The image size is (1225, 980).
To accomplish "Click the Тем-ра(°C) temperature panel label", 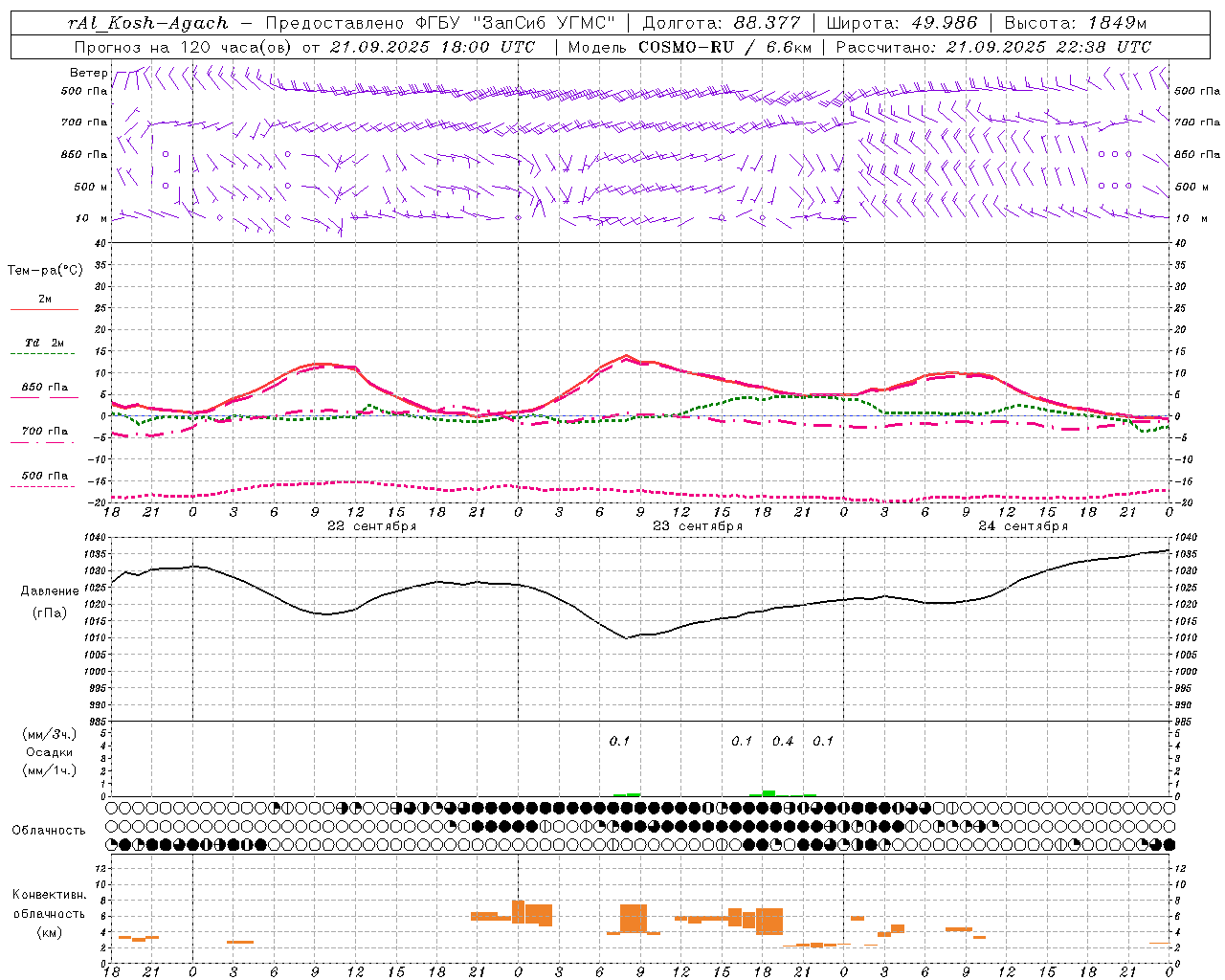I will pos(45,270).
